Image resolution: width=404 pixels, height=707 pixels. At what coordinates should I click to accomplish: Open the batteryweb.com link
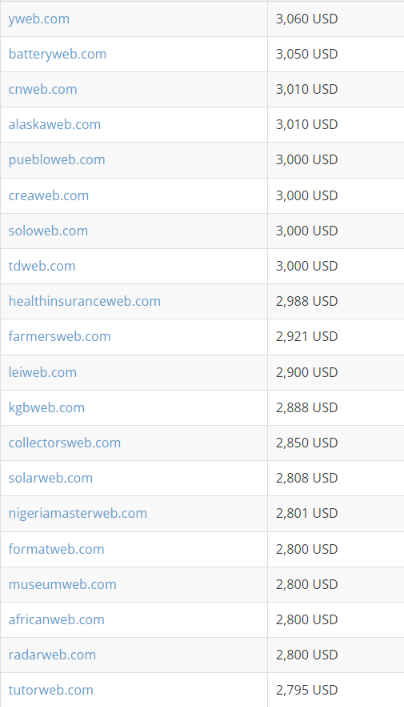pyautogui.click(x=57, y=54)
